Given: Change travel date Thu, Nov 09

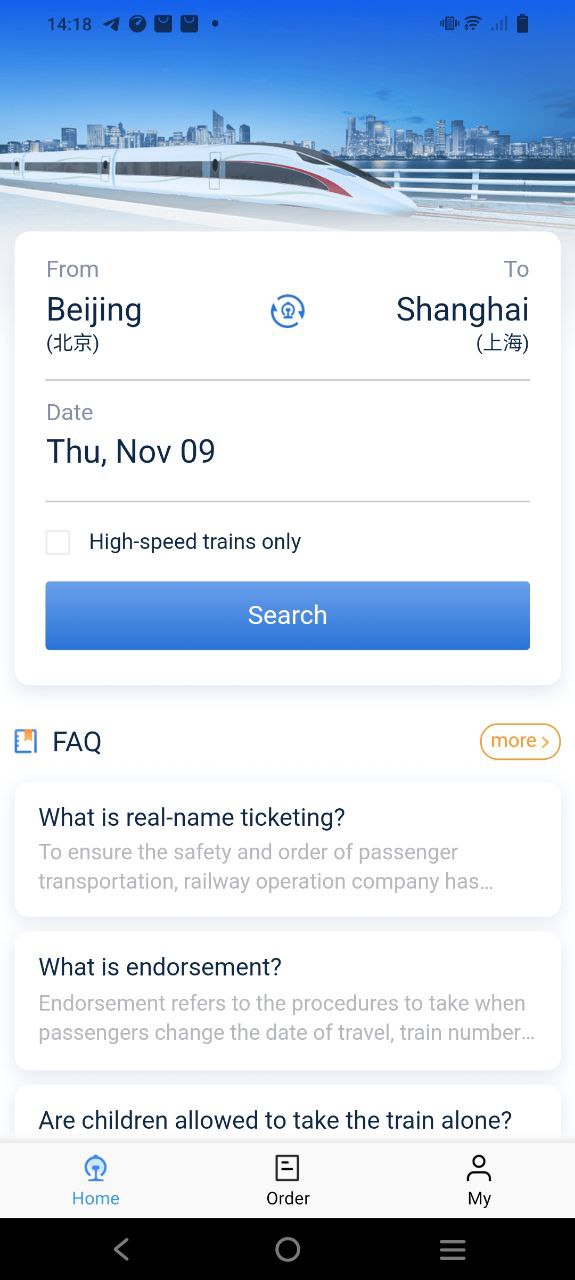Looking at the screenshot, I should [131, 451].
